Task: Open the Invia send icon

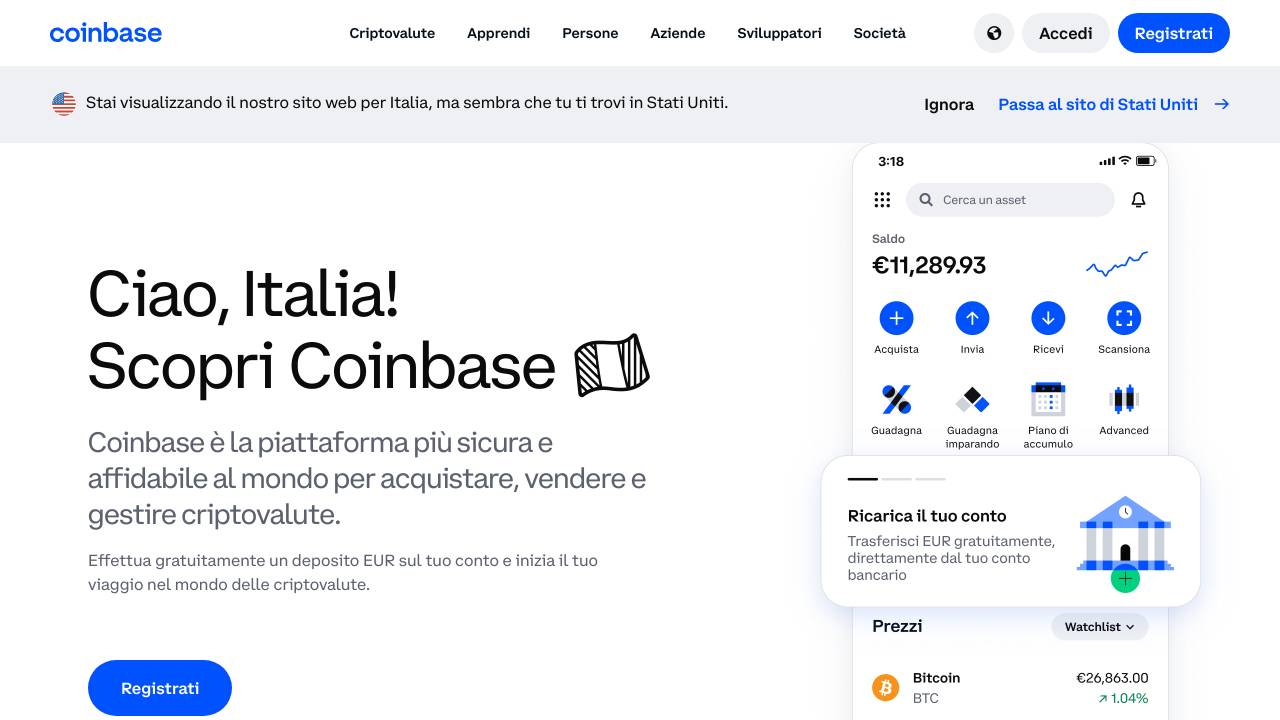Action: coord(972,318)
